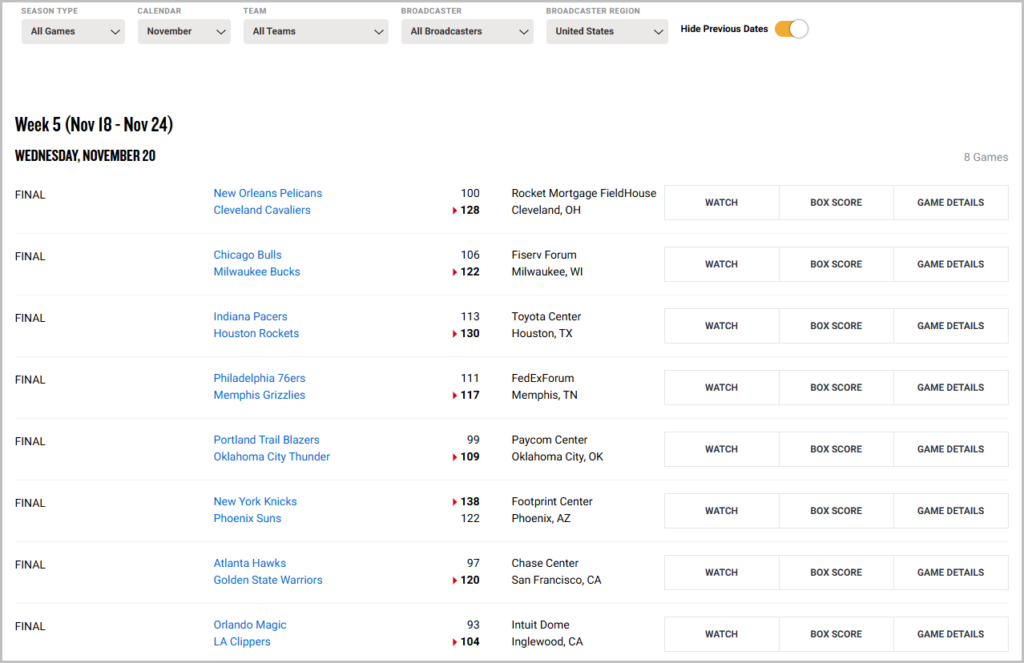The height and width of the screenshot is (663, 1024).
Task: Open Phoenix Suns team link
Action: [248, 519]
